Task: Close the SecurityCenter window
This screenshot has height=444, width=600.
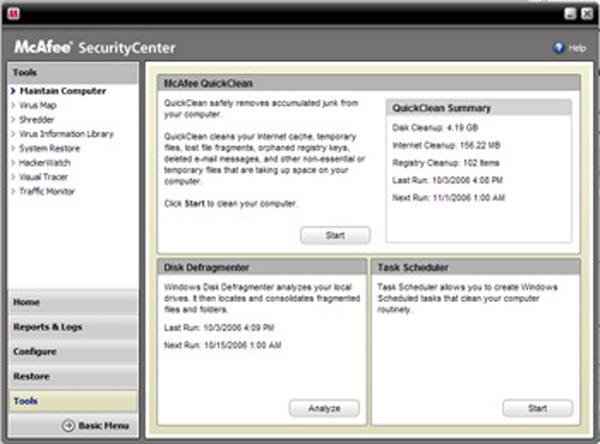Action: tap(587, 14)
